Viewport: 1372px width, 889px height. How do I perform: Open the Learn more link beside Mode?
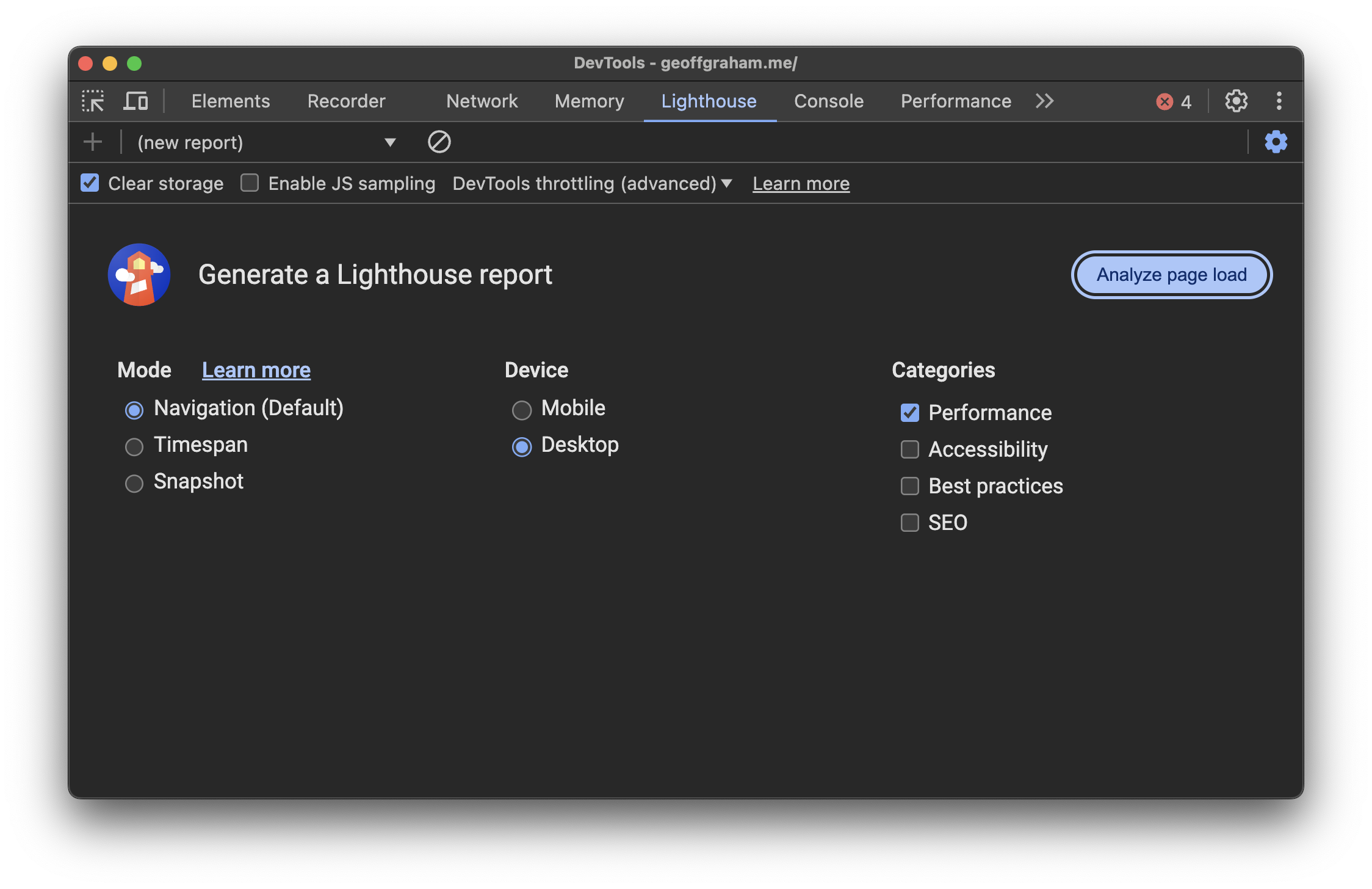click(x=256, y=369)
